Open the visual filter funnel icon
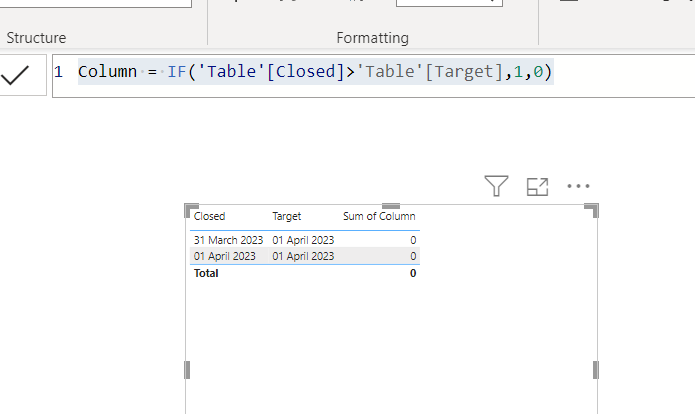Screen dimensions: 695x414 (x=496, y=186)
